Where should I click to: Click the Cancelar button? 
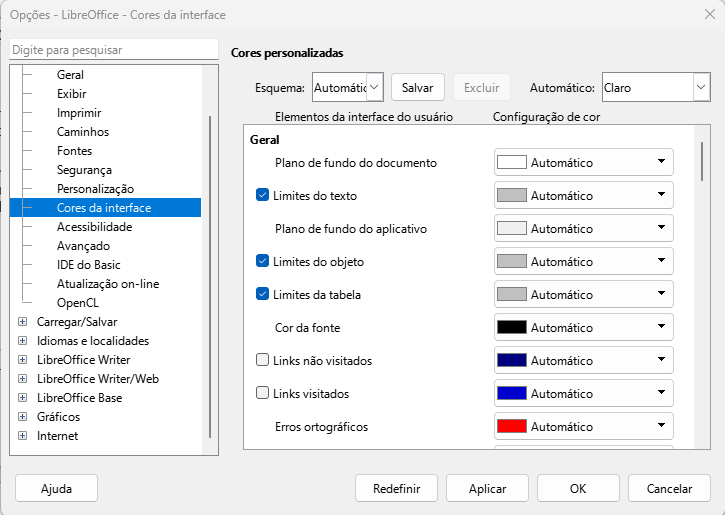tap(669, 488)
